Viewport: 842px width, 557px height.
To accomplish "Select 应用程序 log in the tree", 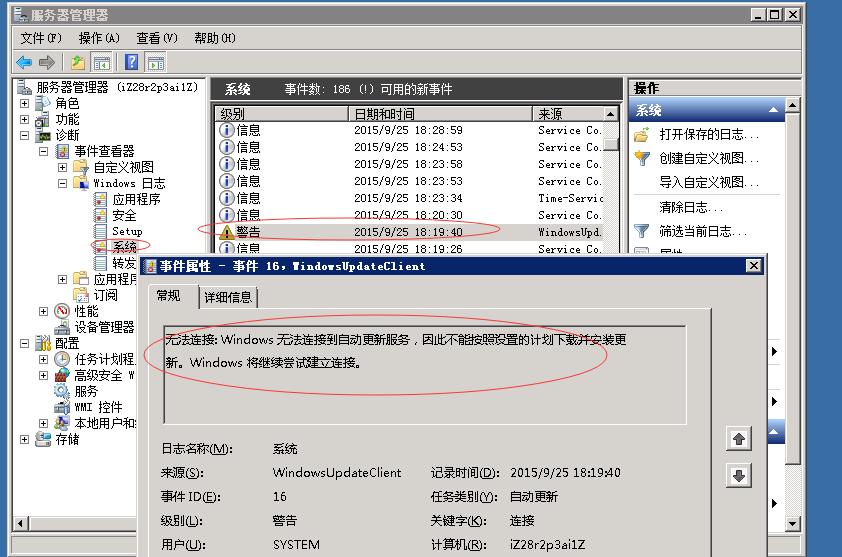I will click(x=136, y=199).
